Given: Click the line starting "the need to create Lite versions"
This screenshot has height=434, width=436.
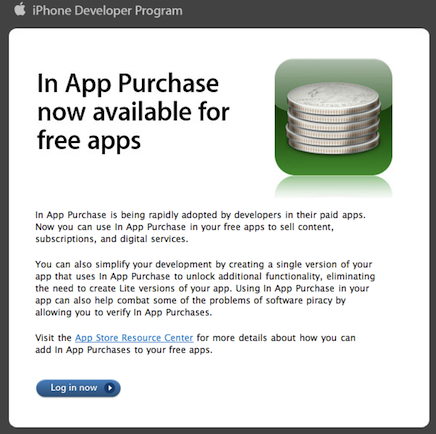Looking at the screenshot, I should (x=202, y=288).
